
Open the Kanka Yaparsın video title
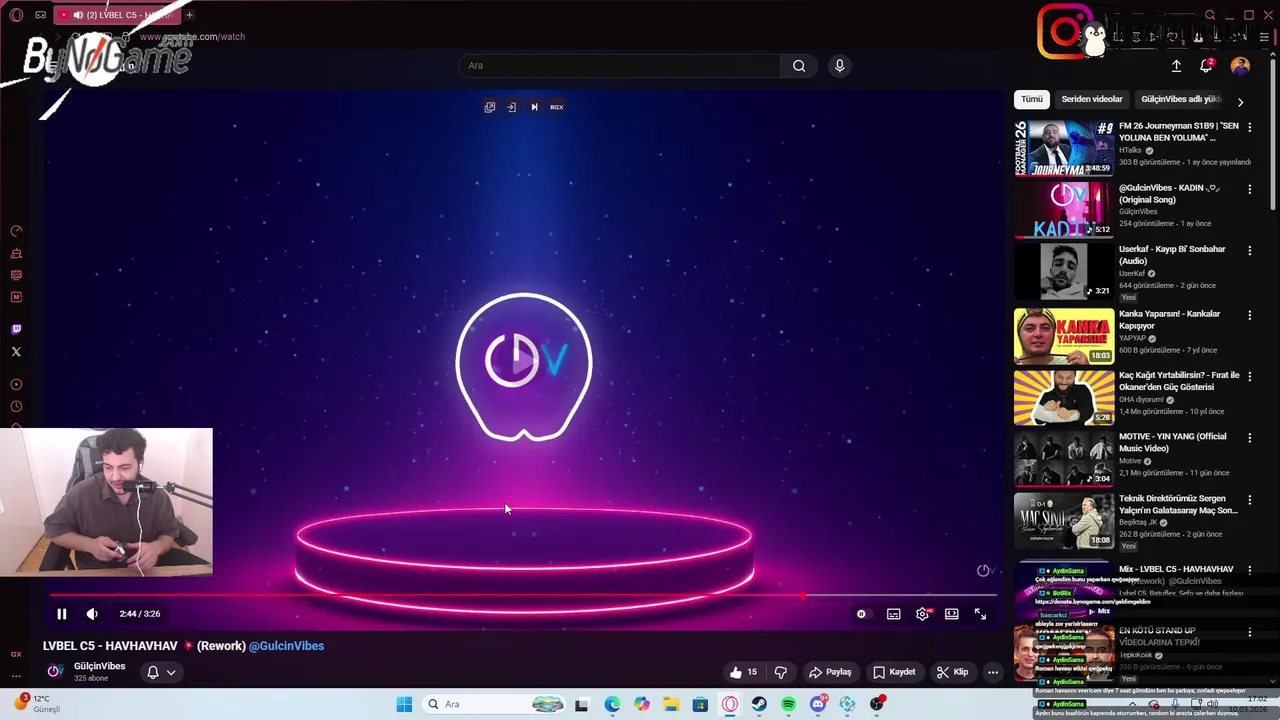pos(1169,320)
